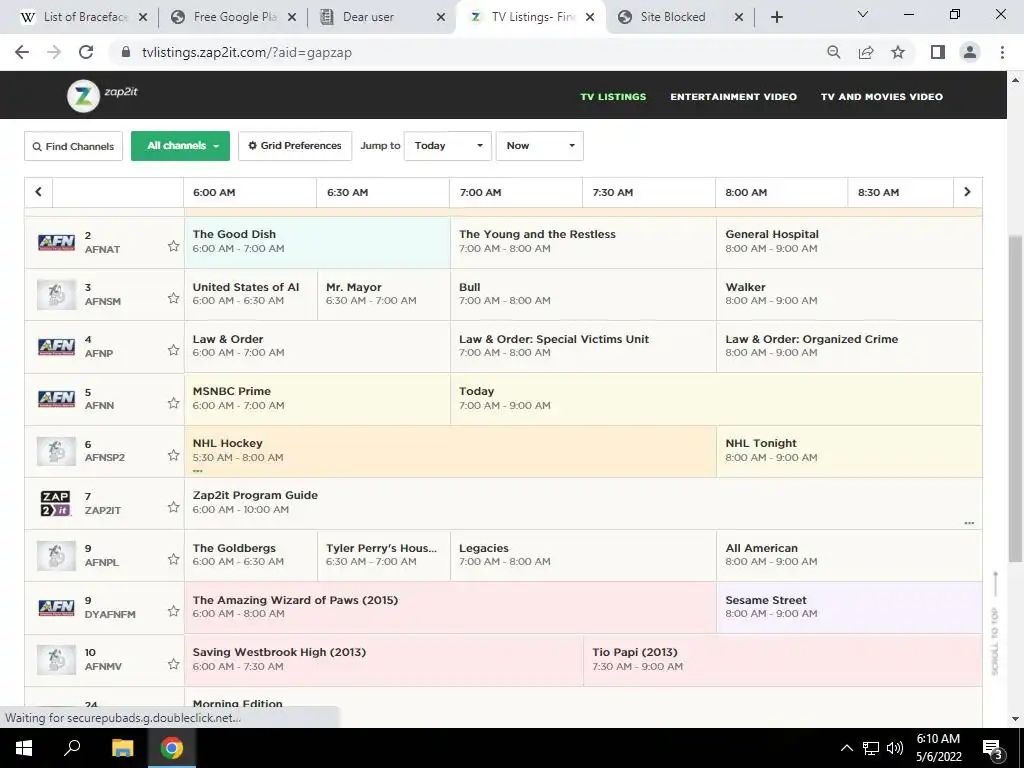The width and height of the screenshot is (1024, 768).
Task: Favorite channel 10 AFNMV with the star
Action: [173, 664]
